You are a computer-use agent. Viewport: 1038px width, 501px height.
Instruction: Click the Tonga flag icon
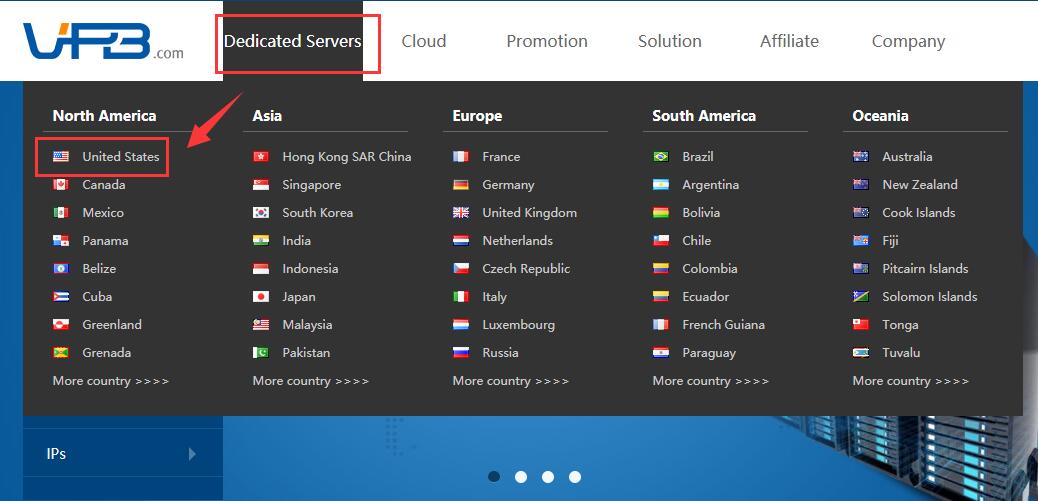[x=861, y=325]
